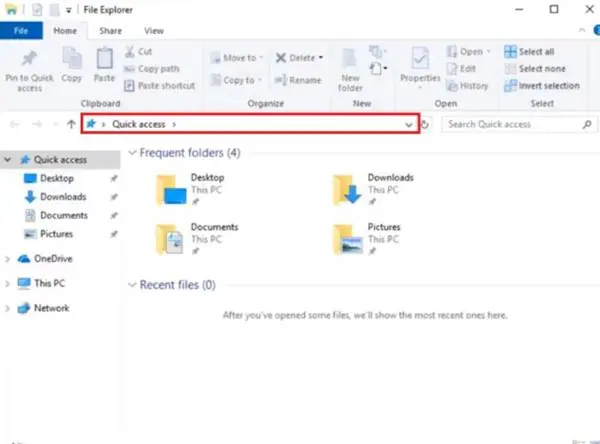This screenshot has width=600, height=444.
Task: Click the pin icon beside sidebar Desktop
Action: point(114,178)
